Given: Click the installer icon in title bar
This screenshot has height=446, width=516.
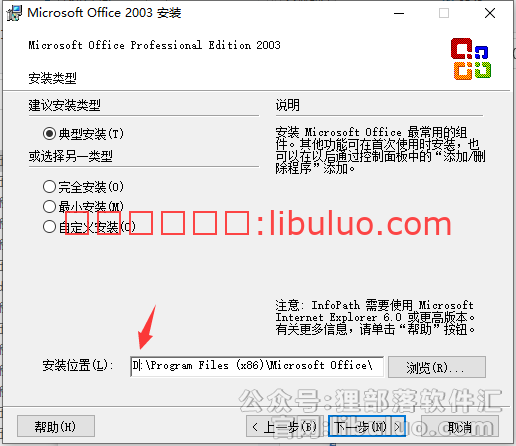Looking at the screenshot, I should (x=14, y=13).
